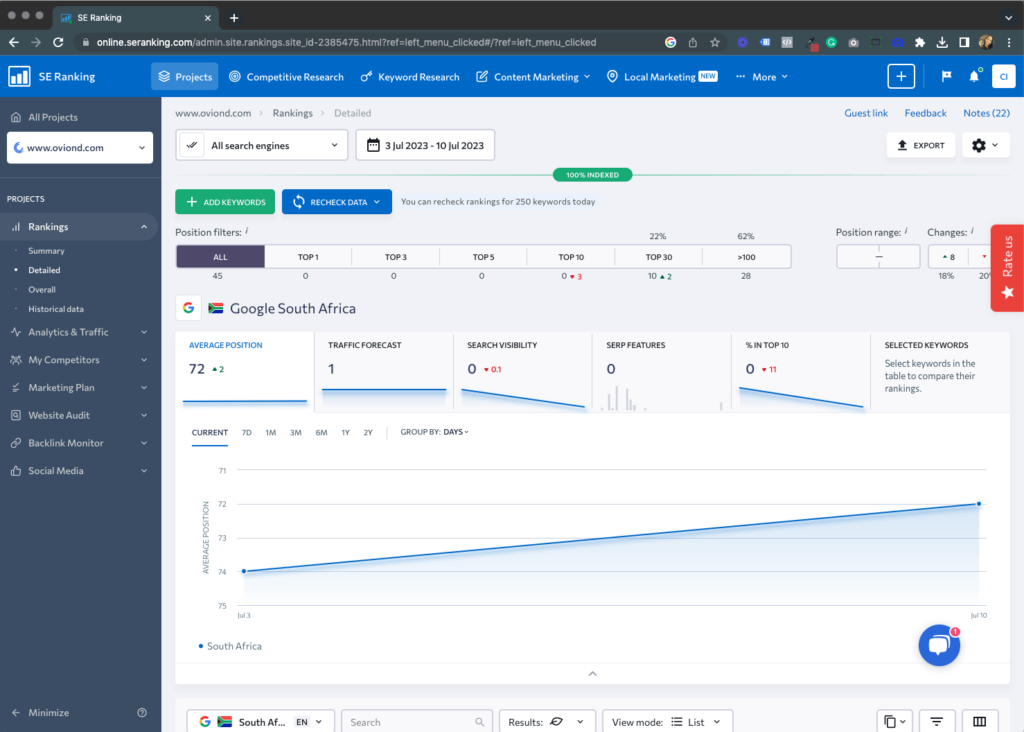
Task: Select the TOP 1 position filter
Action: [308, 257]
